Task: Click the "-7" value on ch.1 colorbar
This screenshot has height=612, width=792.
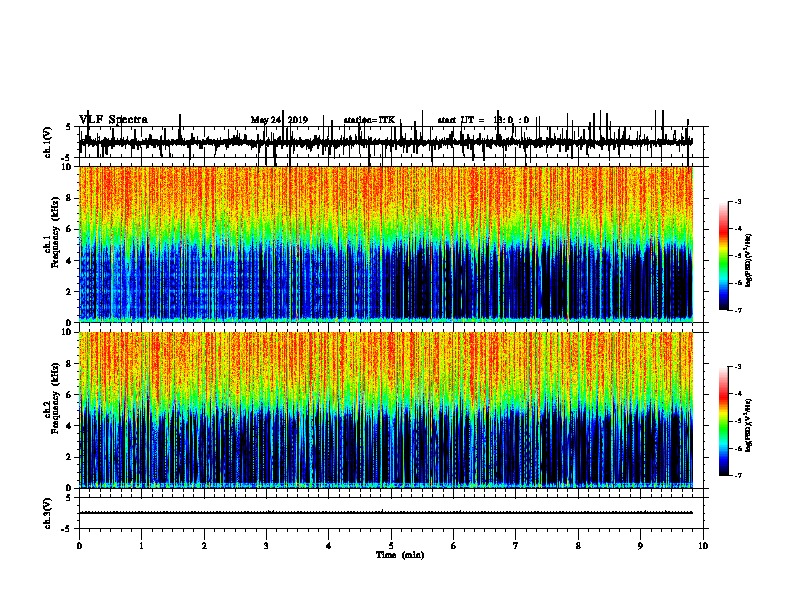Action: click(x=737, y=310)
